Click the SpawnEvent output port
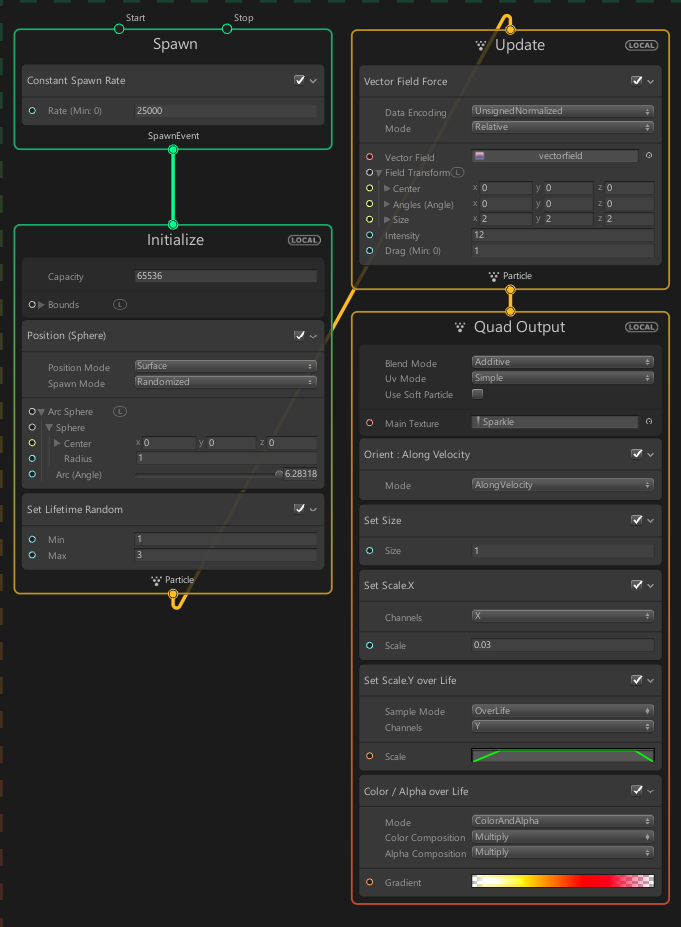681x927 pixels. [173, 150]
